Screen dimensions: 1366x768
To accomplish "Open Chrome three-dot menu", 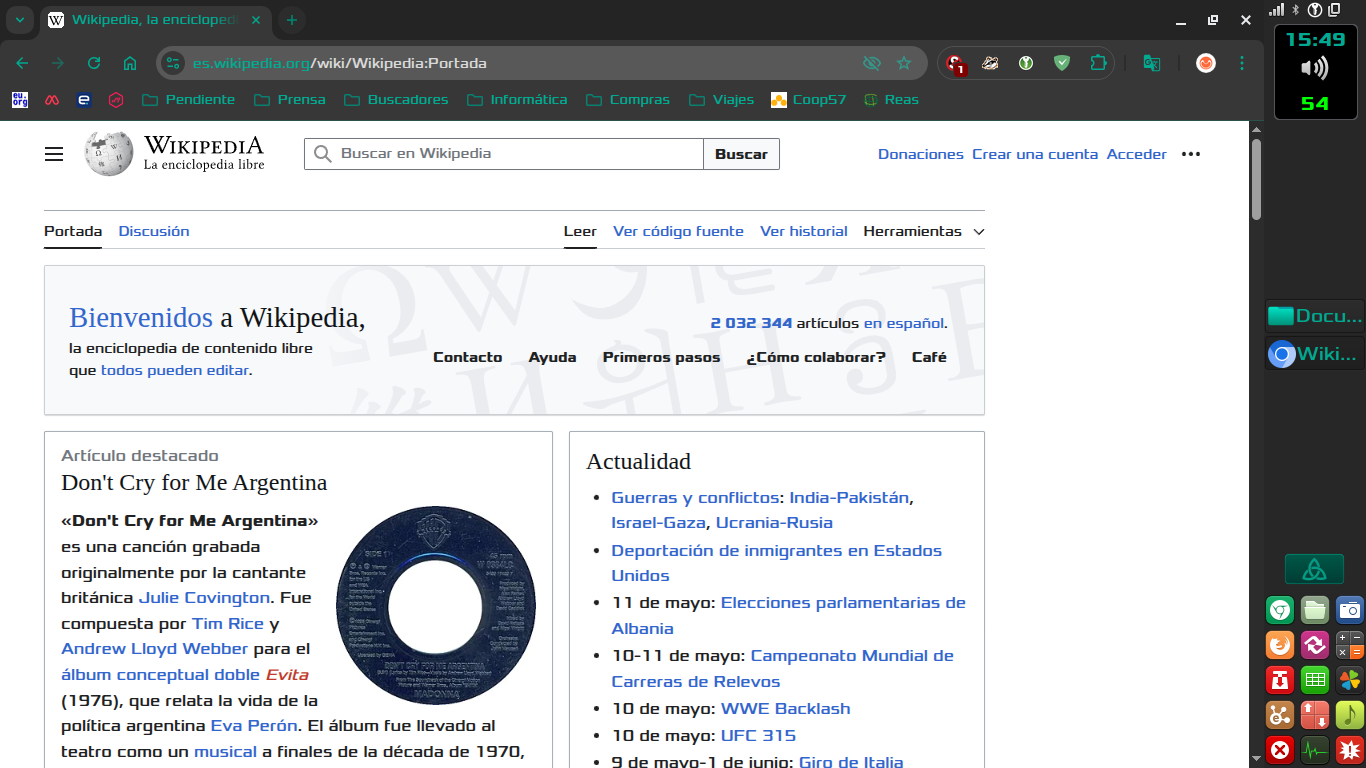I will 1242,63.
